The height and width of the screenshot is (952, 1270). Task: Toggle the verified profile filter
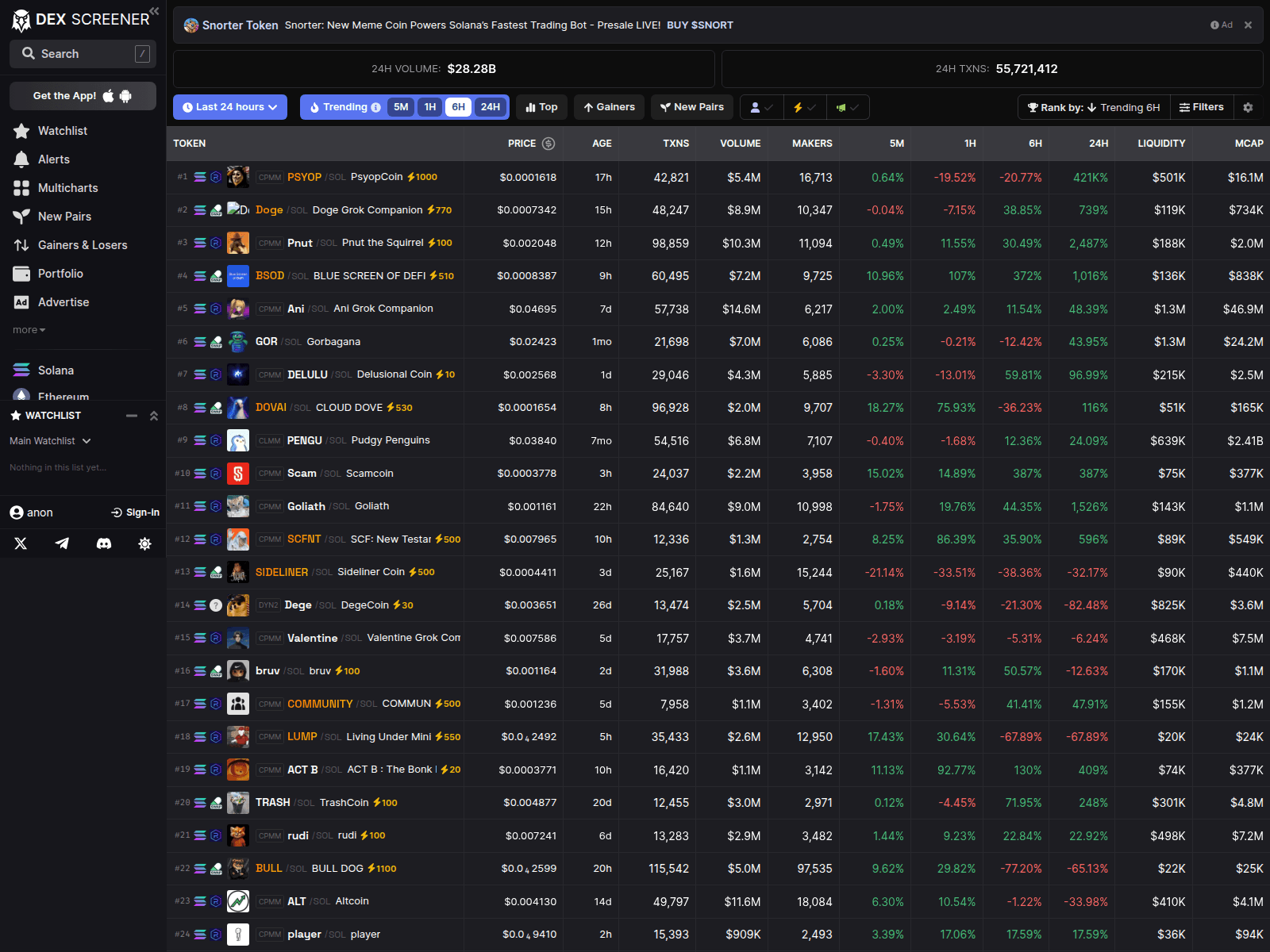[x=761, y=106]
